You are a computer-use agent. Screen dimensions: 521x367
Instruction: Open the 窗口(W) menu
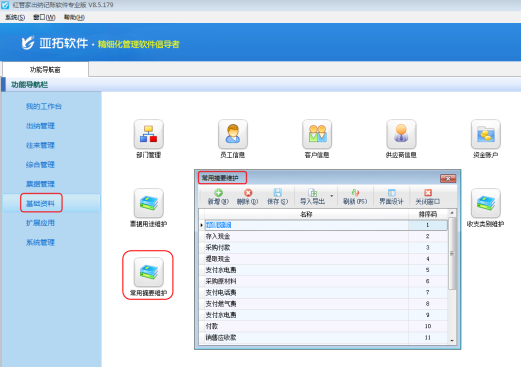click(44, 17)
